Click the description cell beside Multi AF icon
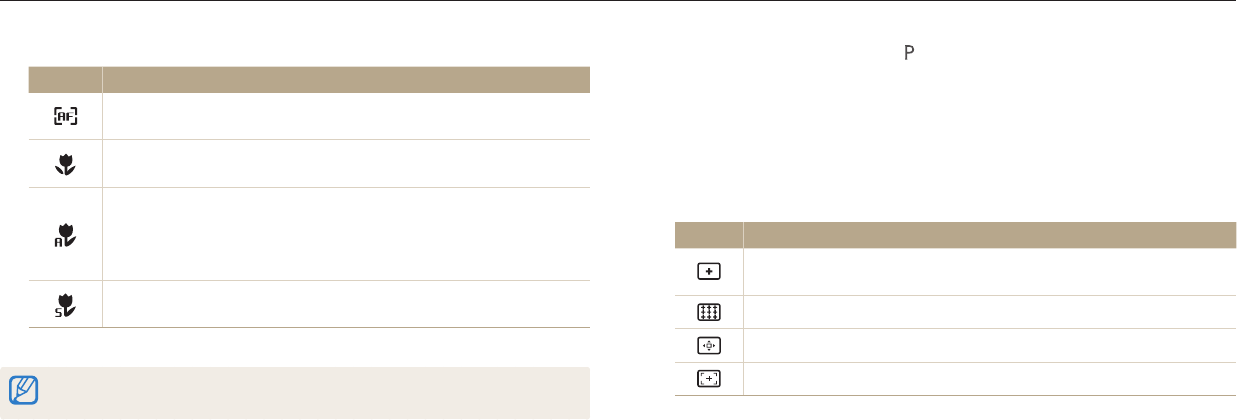Viewport: 1237px width, 420px height. point(990,312)
